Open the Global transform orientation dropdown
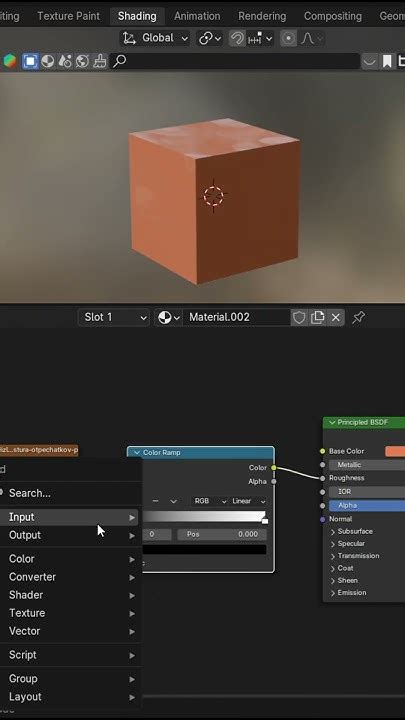This screenshot has height=720, width=405. [x=156, y=38]
